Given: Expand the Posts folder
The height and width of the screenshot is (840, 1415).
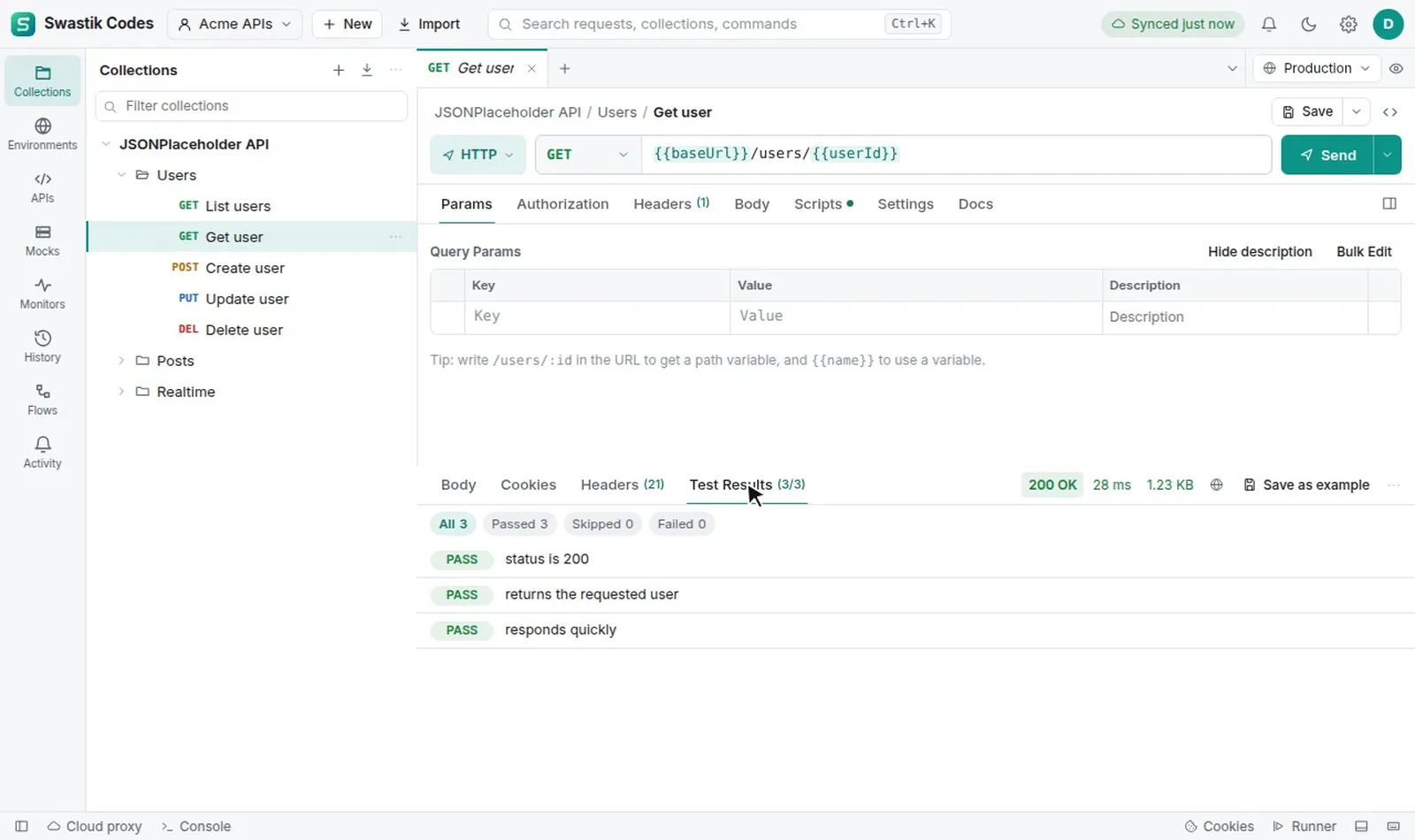Looking at the screenshot, I should pyautogui.click(x=121, y=361).
